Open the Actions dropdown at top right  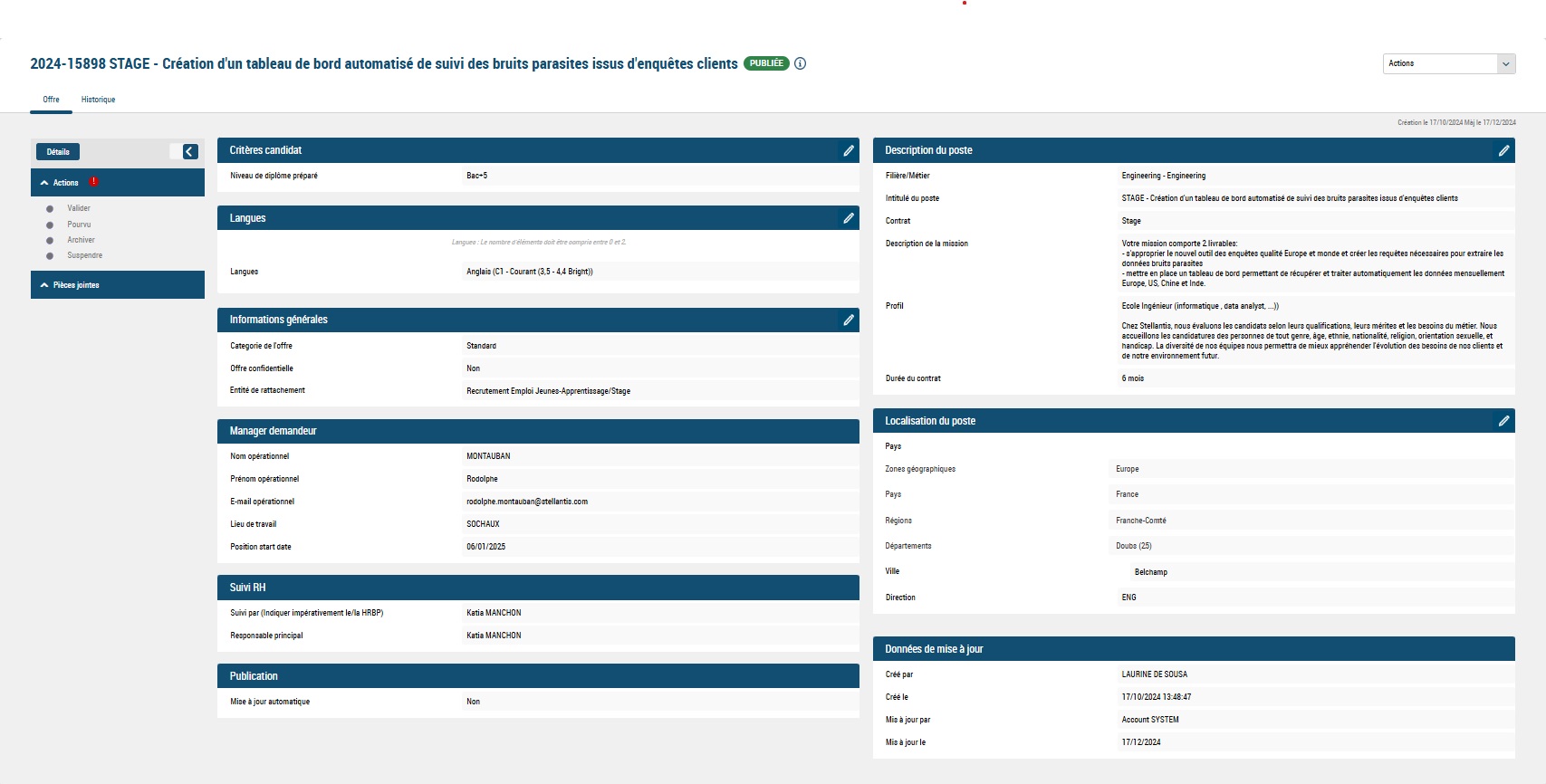(1449, 63)
